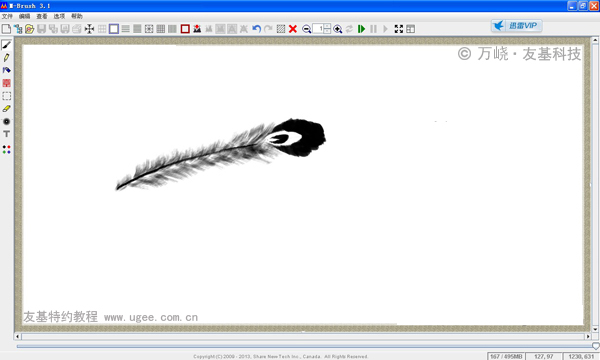Toggle the red square frame option
Image resolution: width=600 pixels, height=360 pixels.
[x=185, y=29]
